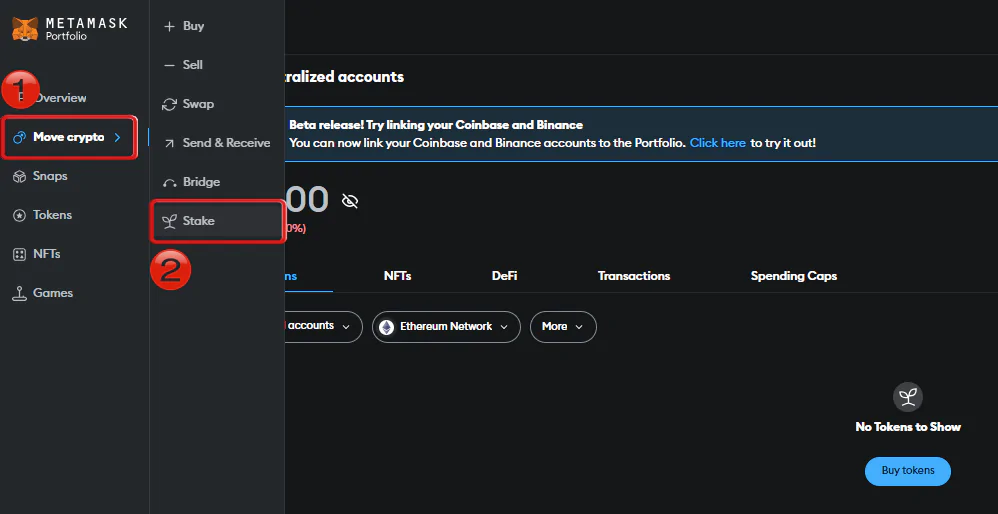
Task: Open the Transactions tab
Action: pyautogui.click(x=634, y=276)
